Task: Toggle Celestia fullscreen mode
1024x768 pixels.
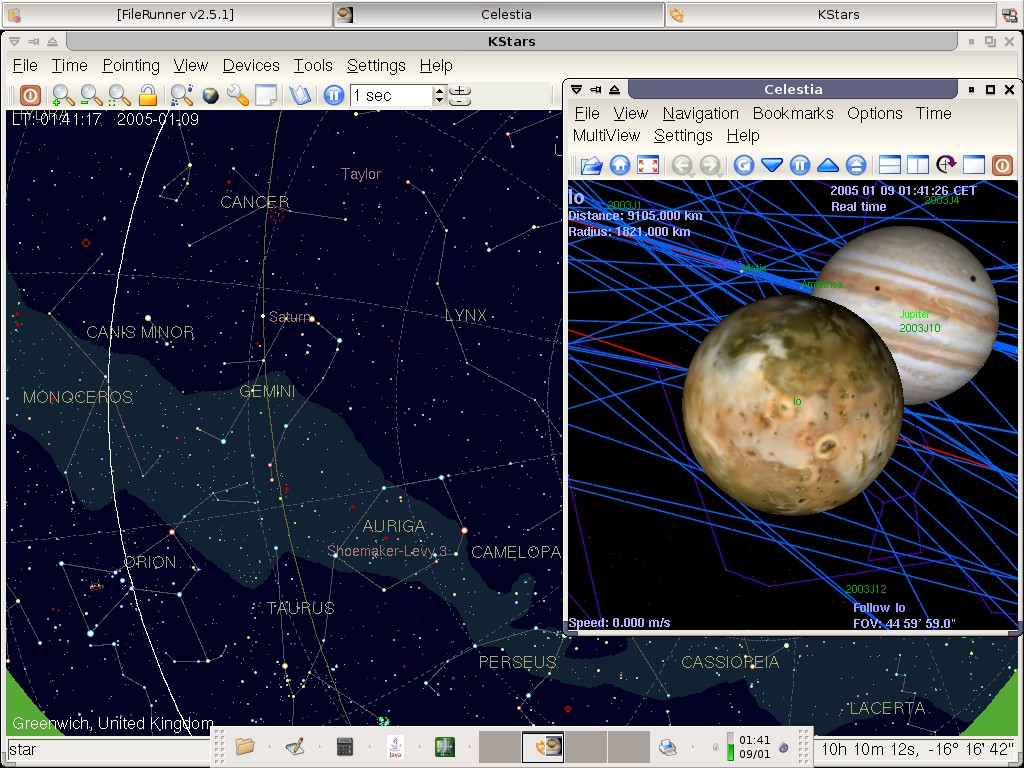Action: point(648,165)
